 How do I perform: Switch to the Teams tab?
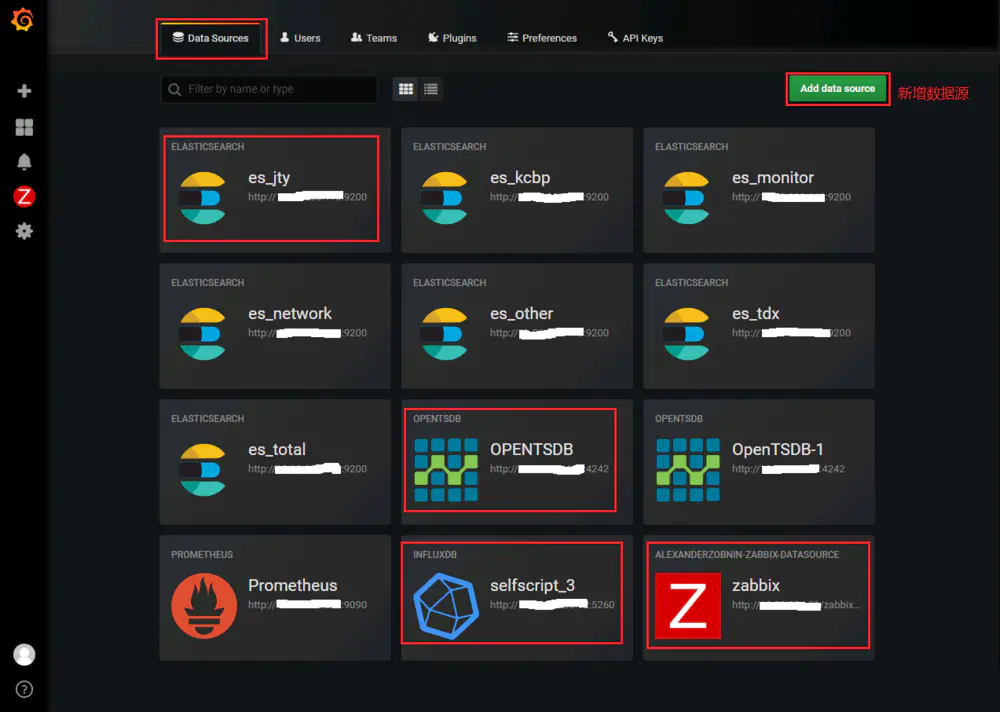point(374,38)
